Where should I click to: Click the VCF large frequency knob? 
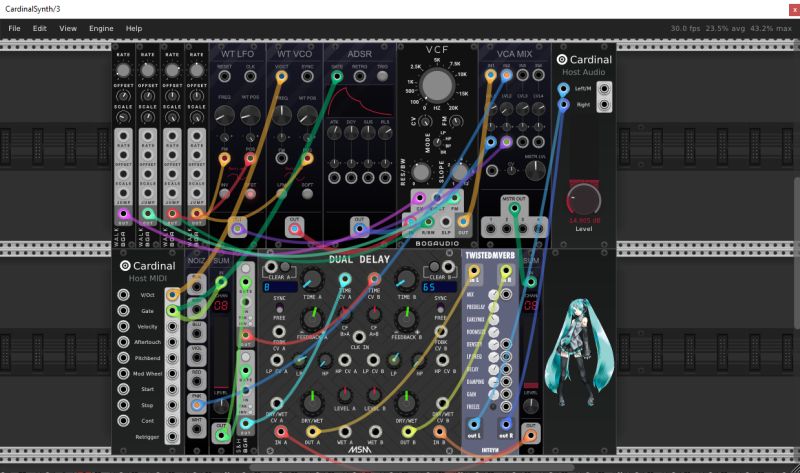point(437,85)
